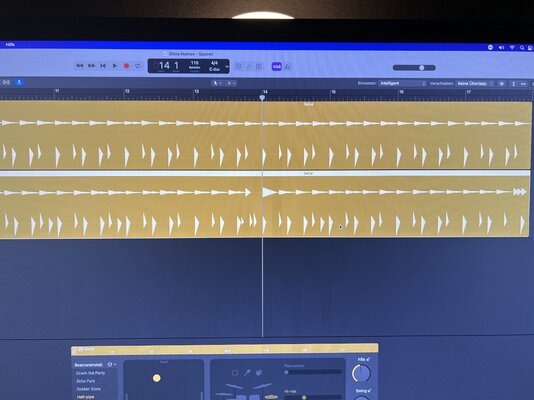The height and width of the screenshot is (400, 534).
Task: Click the fast-forward transport button
Action: [x=92, y=66]
